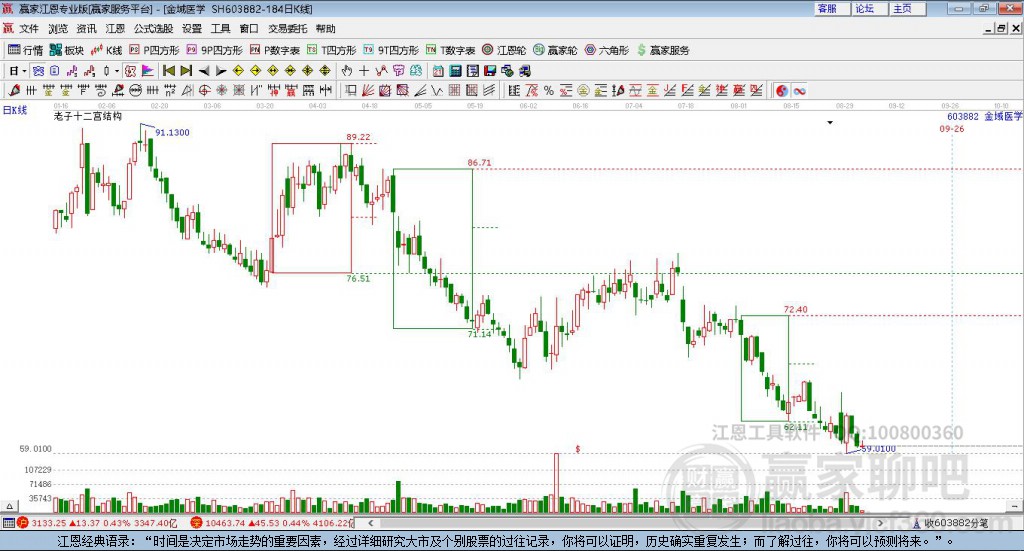Open the 公式选股 menu
This screenshot has height=551, width=1024.
[153, 28]
